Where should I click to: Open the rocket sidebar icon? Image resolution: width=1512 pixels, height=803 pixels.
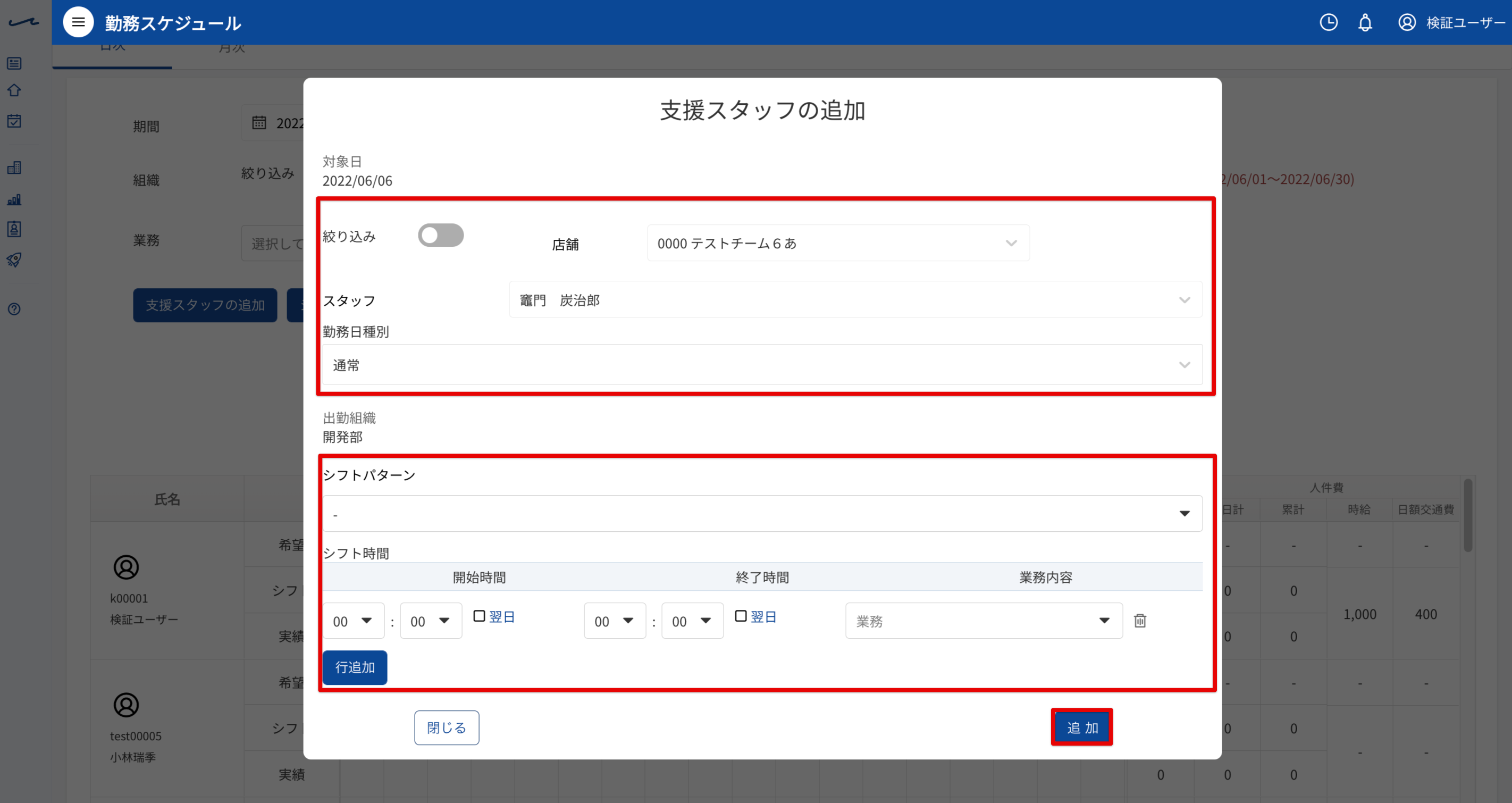coord(14,260)
